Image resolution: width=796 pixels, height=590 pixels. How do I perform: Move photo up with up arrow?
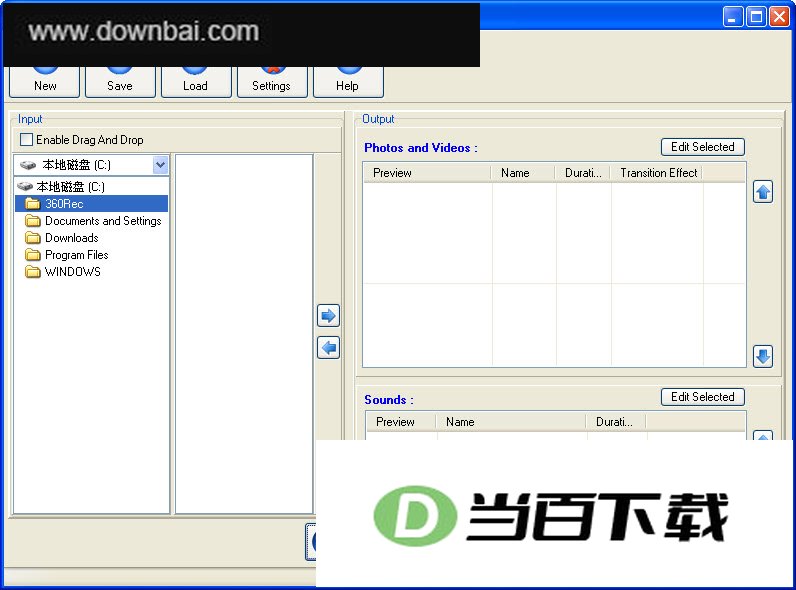pos(762,192)
